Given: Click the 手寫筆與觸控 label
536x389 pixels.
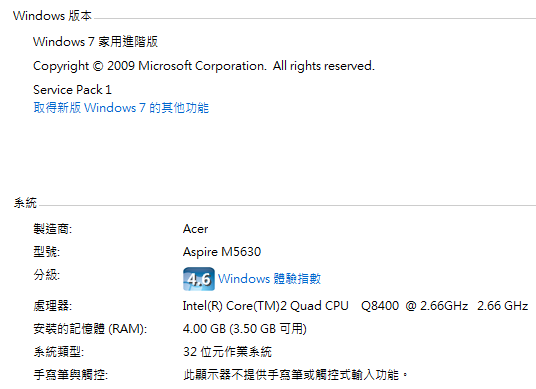Looking at the screenshot, I should (x=70, y=375).
